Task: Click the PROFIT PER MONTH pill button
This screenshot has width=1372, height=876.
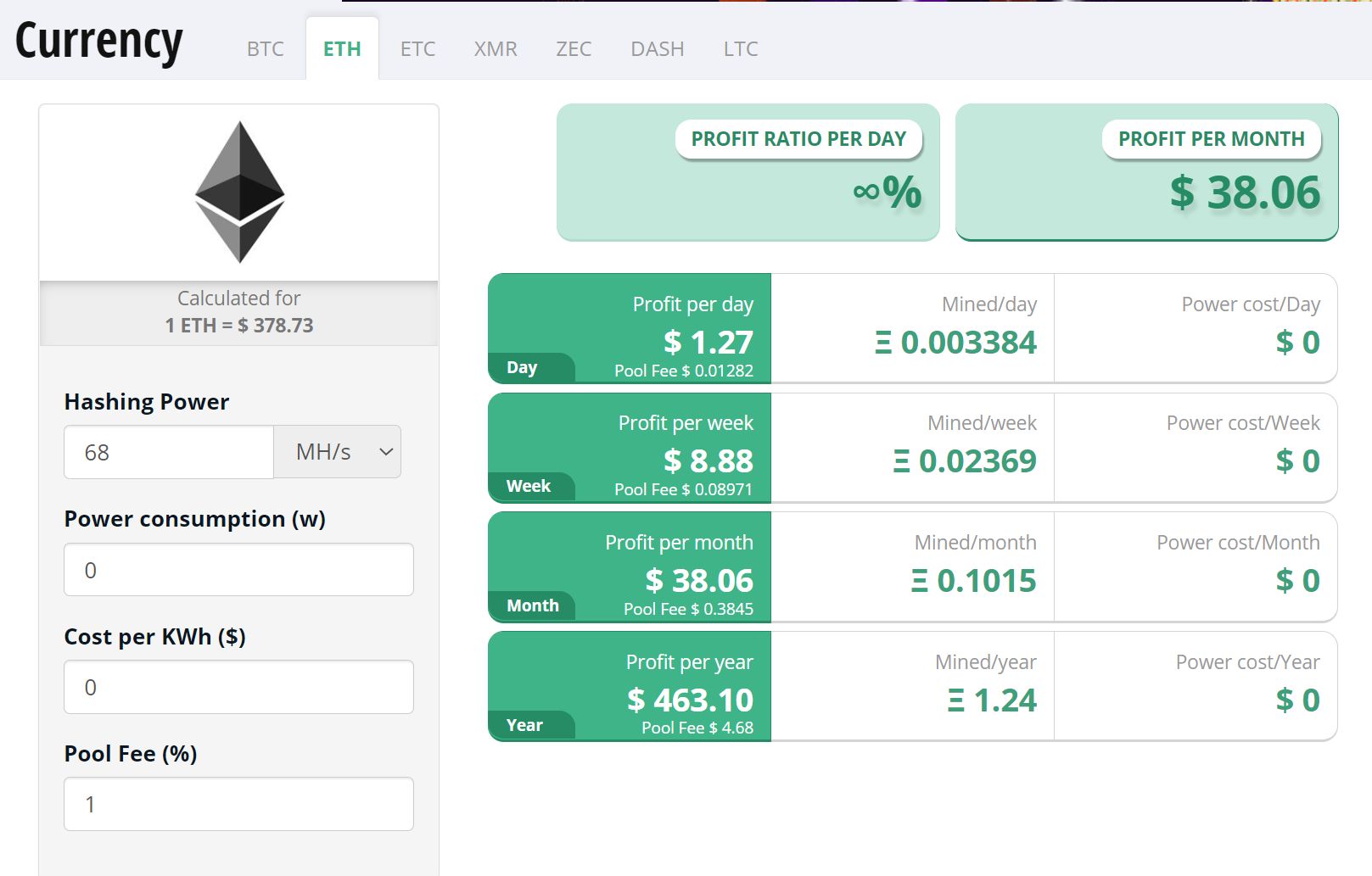Action: click(1212, 138)
